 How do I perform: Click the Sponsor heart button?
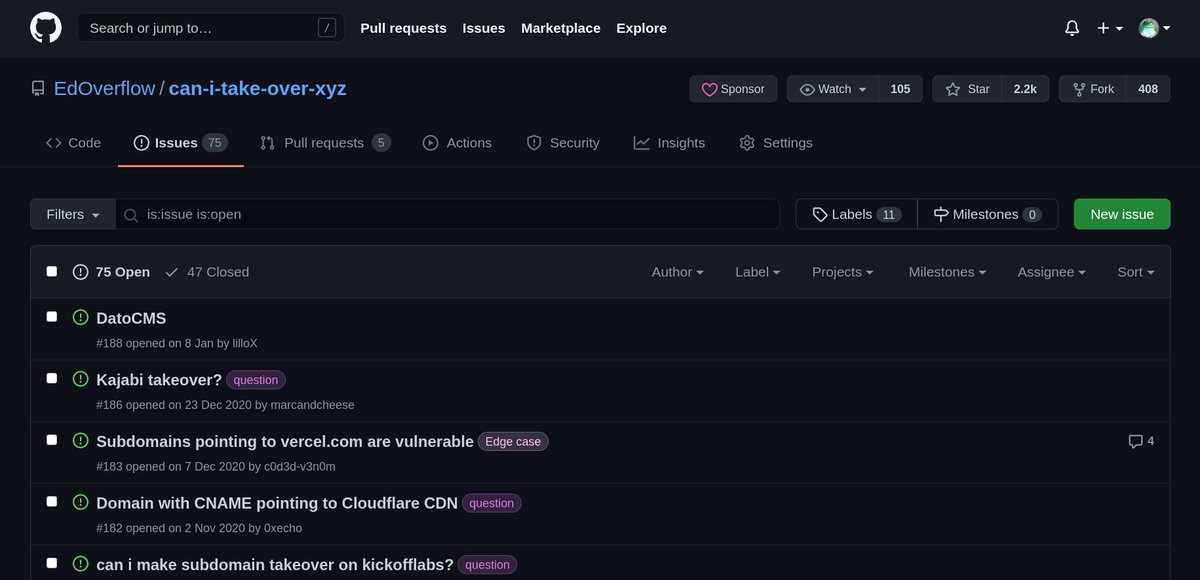click(x=733, y=89)
